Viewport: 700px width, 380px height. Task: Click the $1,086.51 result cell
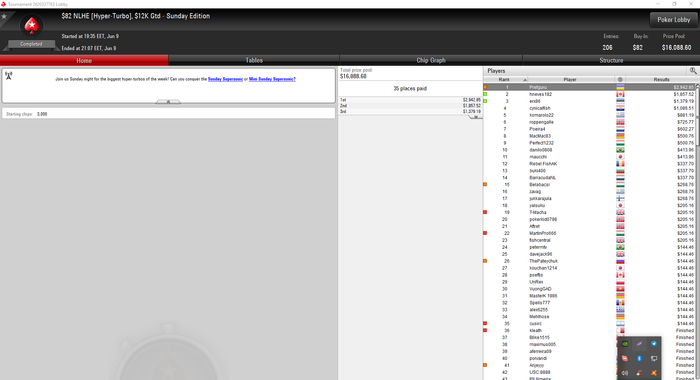pos(684,108)
